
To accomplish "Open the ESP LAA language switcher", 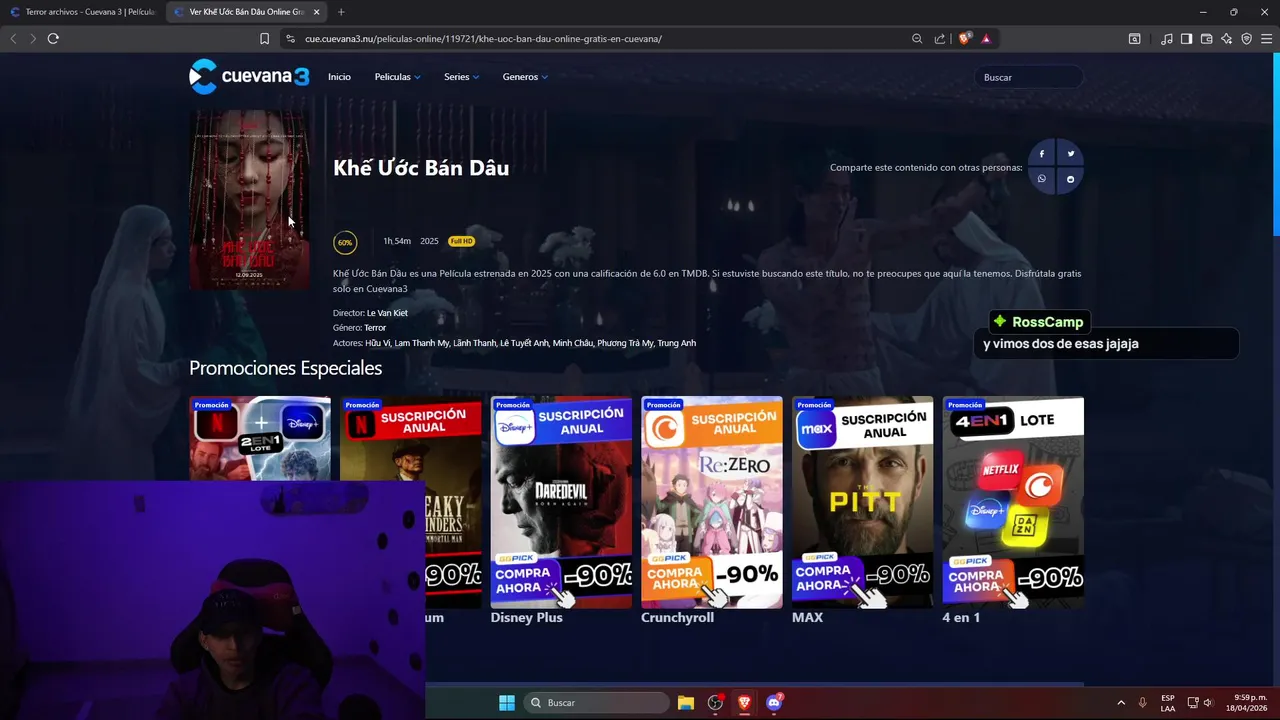I will [1168, 703].
